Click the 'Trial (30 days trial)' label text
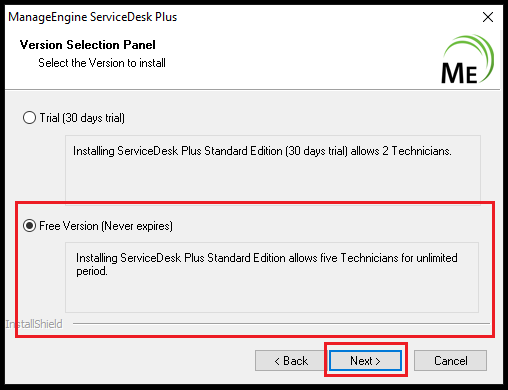The height and width of the screenshot is (390, 508). (x=82, y=118)
